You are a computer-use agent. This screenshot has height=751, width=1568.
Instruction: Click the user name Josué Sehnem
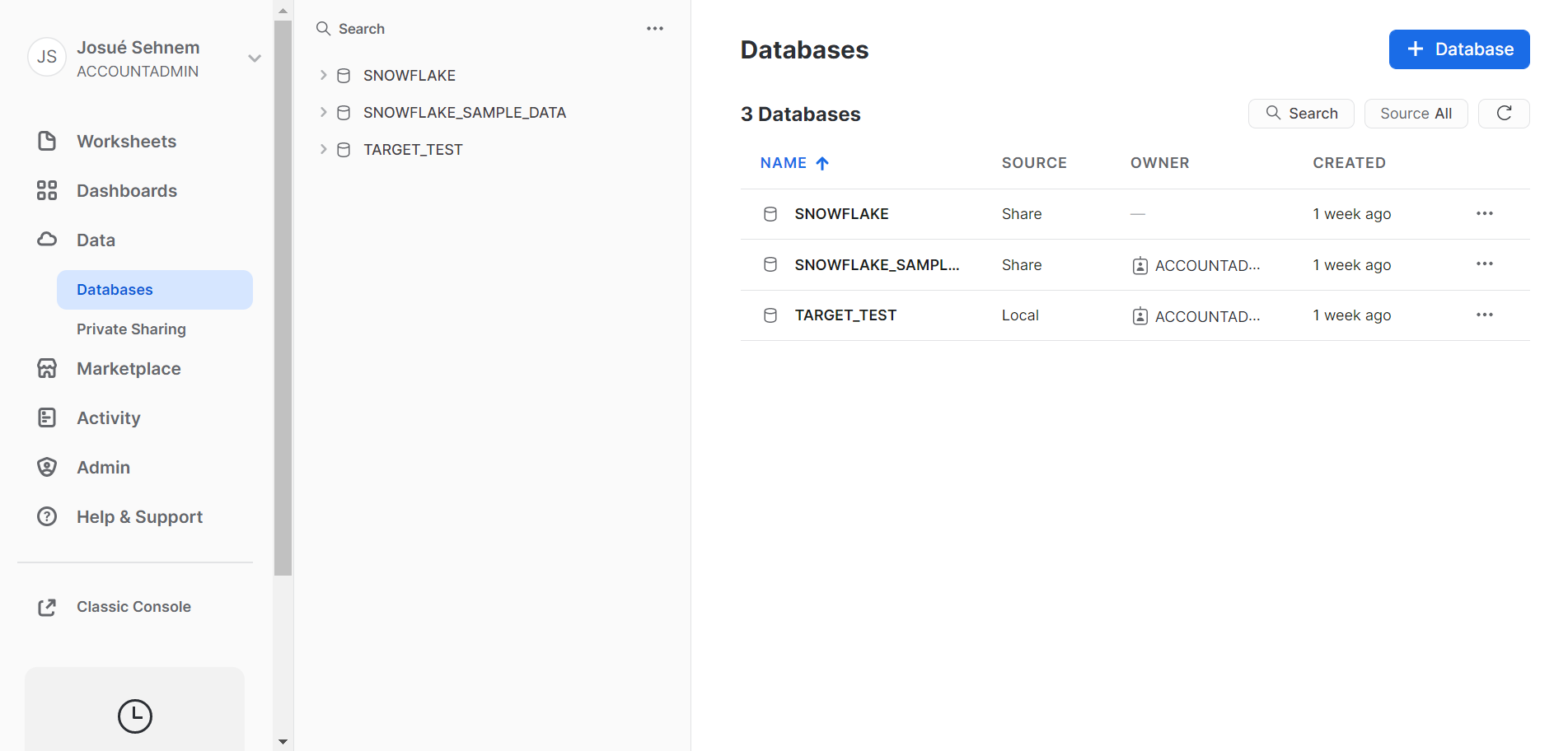[138, 48]
